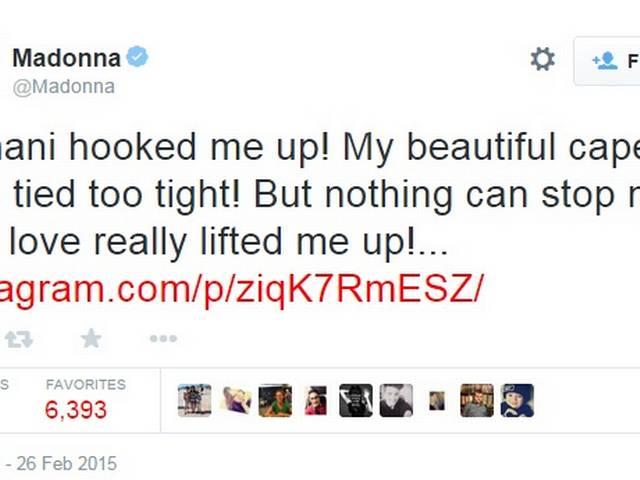Screen dimensions: 640x480
Task: Open eighth avatar with bearded man
Action: (477, 400)
